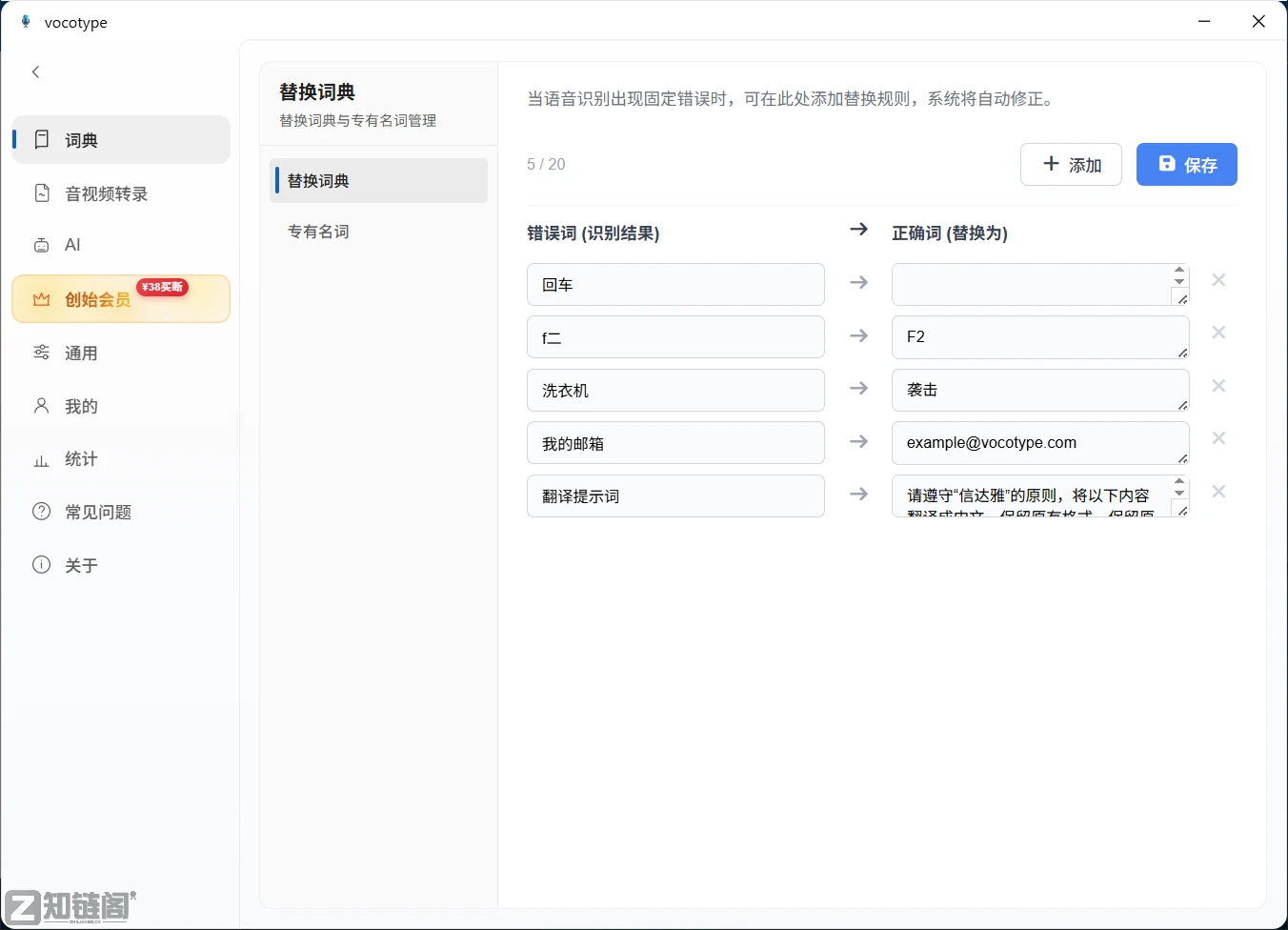The width and height of the screenshot is (1288, 930).
Task: Add a new replacement rule with 添加
Action: (1071, 164)
